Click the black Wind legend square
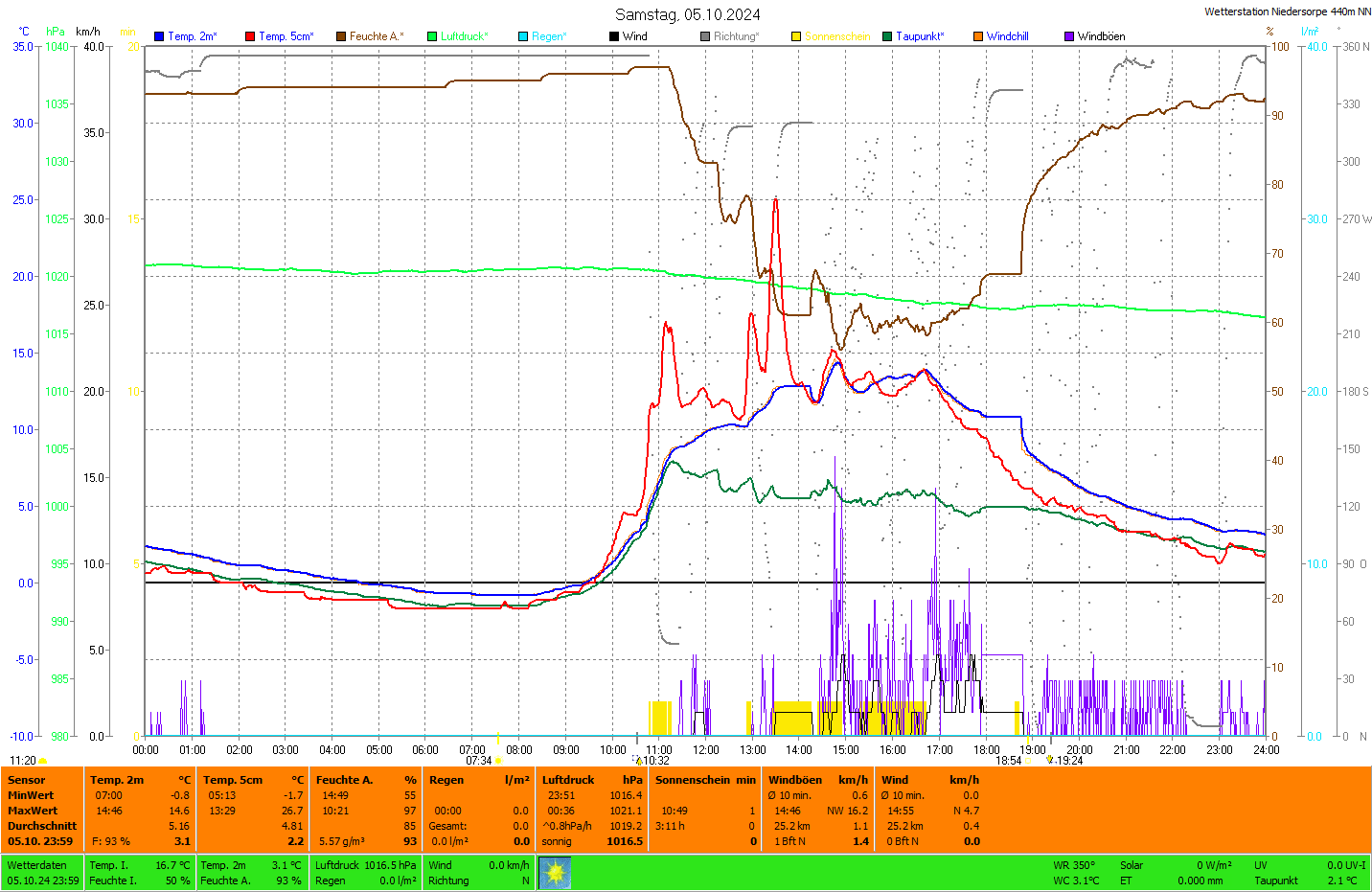This screenshot has width=1372, height=892. pyautogui.click(x=614, y=36)
